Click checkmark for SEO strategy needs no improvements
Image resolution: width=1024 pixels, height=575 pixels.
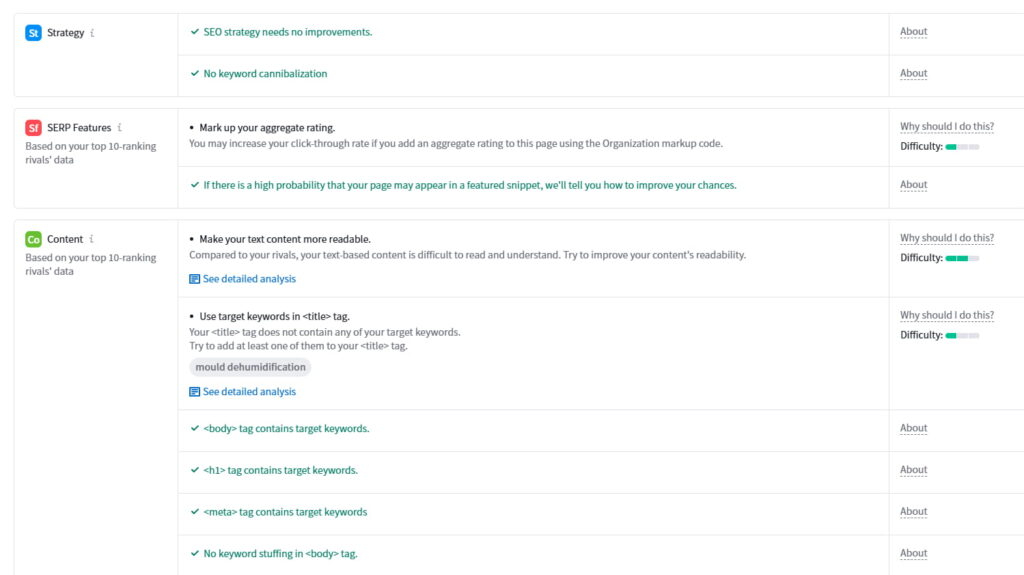[195, 31]
